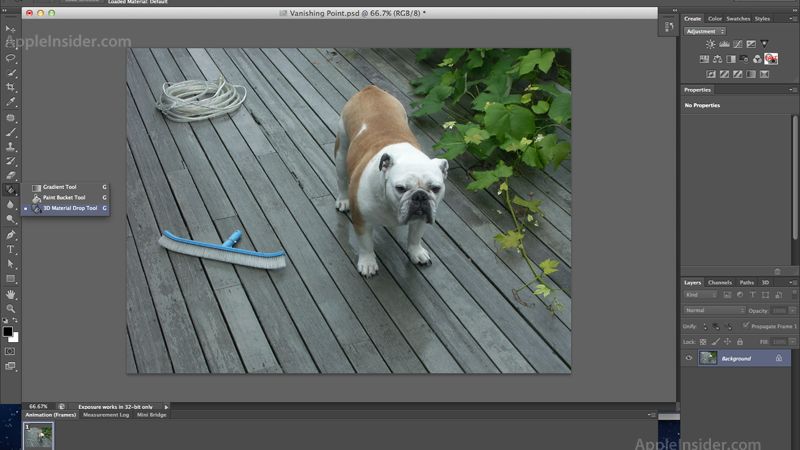Select the Eyedropper tool

tap(10, 102)
